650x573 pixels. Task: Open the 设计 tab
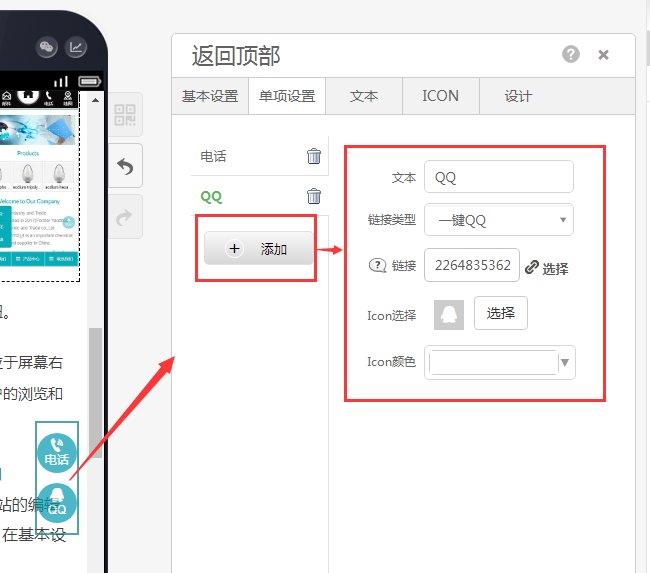(x=518, y=96)
